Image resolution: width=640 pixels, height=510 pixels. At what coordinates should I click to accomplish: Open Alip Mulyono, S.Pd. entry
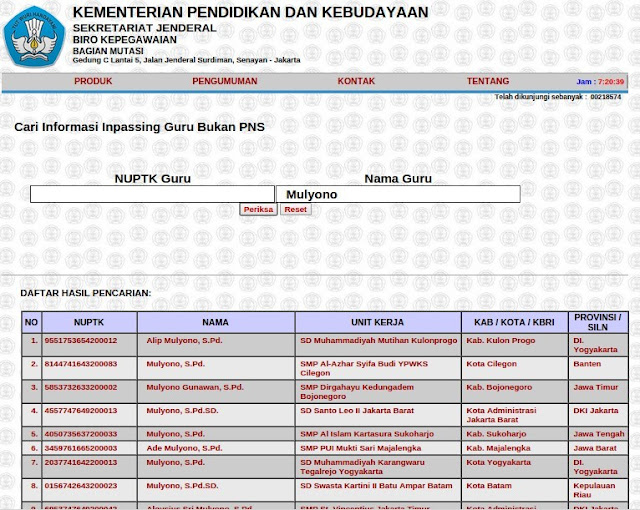[184, 340]
